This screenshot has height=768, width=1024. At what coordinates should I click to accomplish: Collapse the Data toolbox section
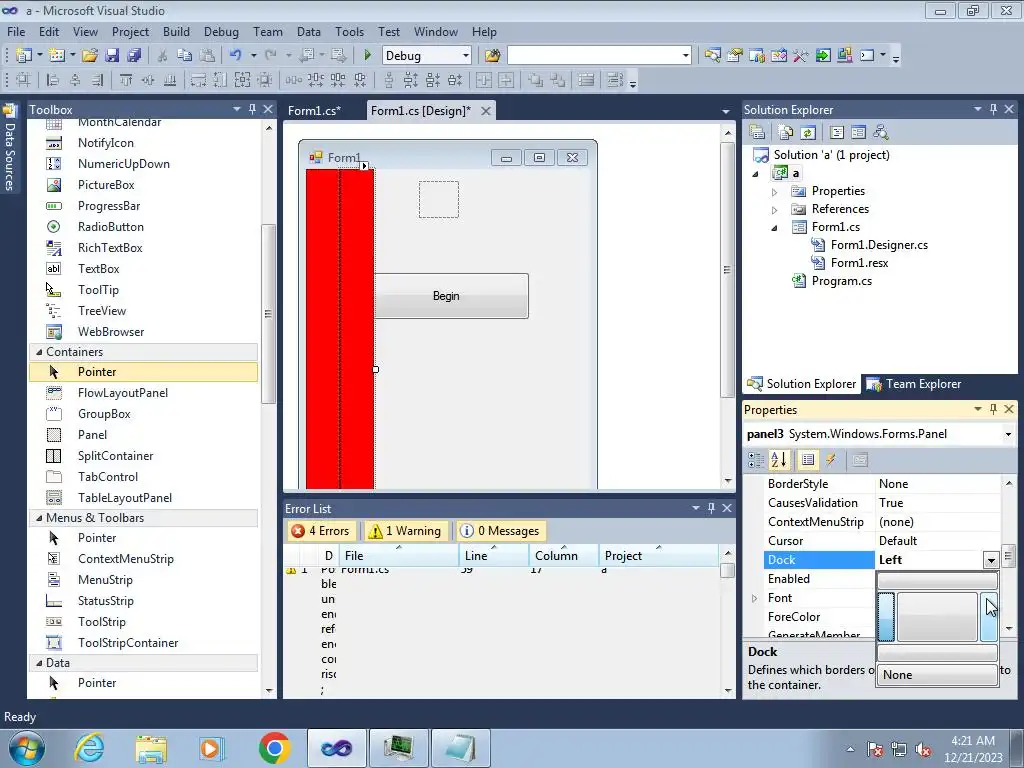point(39,663)
